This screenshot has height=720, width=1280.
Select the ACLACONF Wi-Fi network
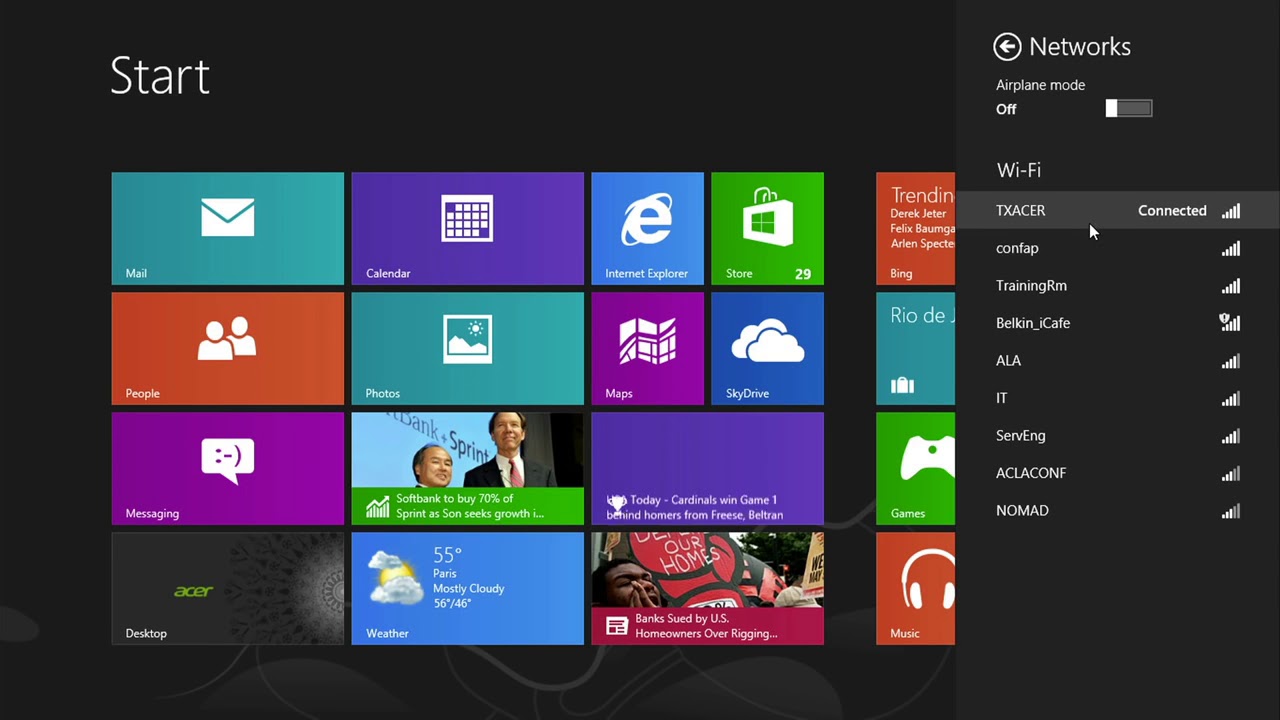(1118, 473)
